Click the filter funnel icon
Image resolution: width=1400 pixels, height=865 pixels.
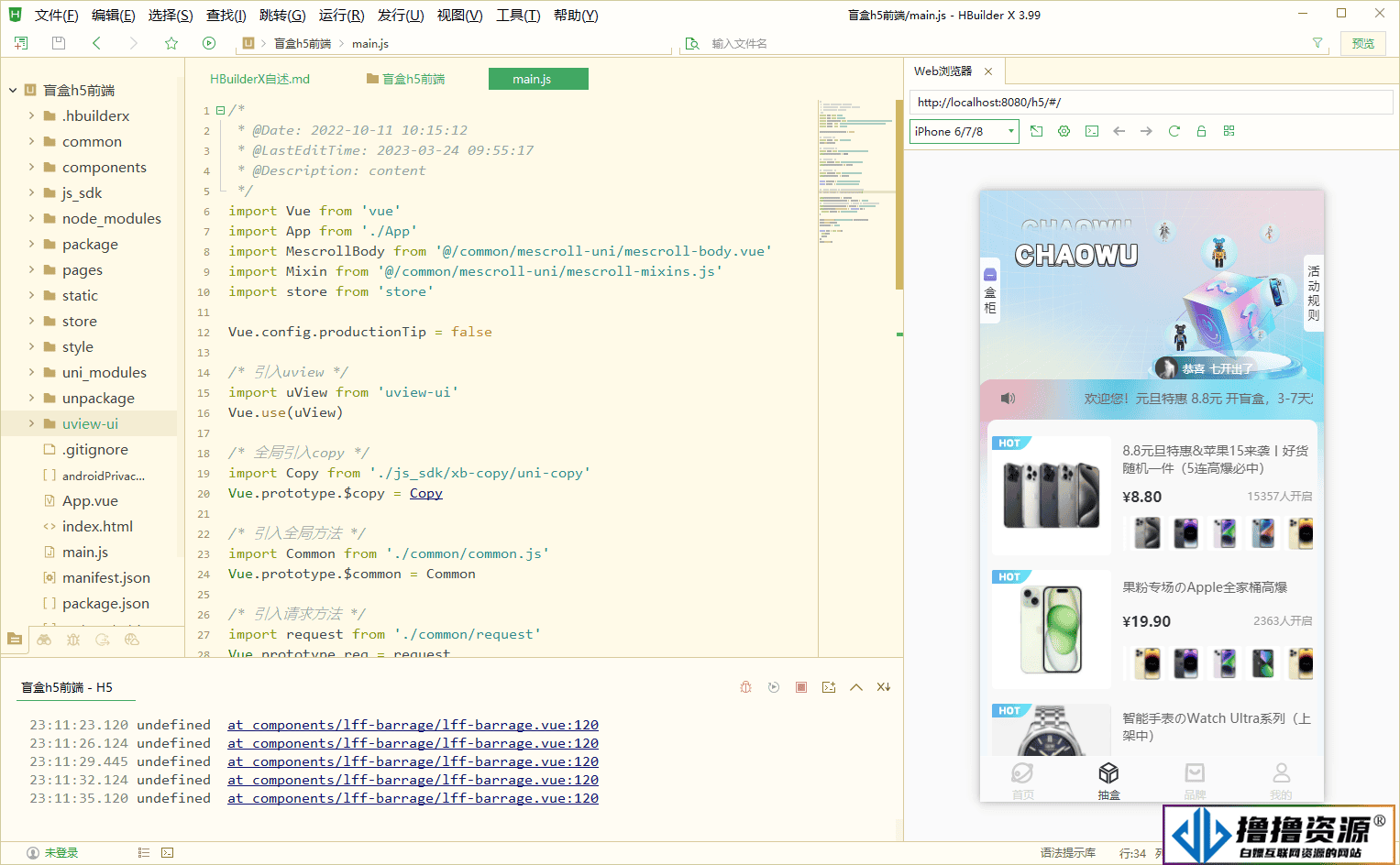coord(1317,43)
